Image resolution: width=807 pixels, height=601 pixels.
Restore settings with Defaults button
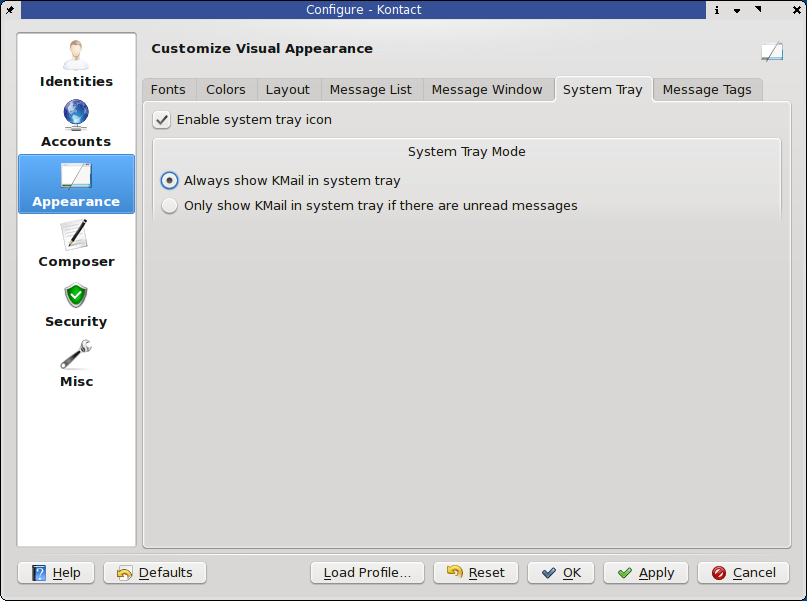point(155,573)
